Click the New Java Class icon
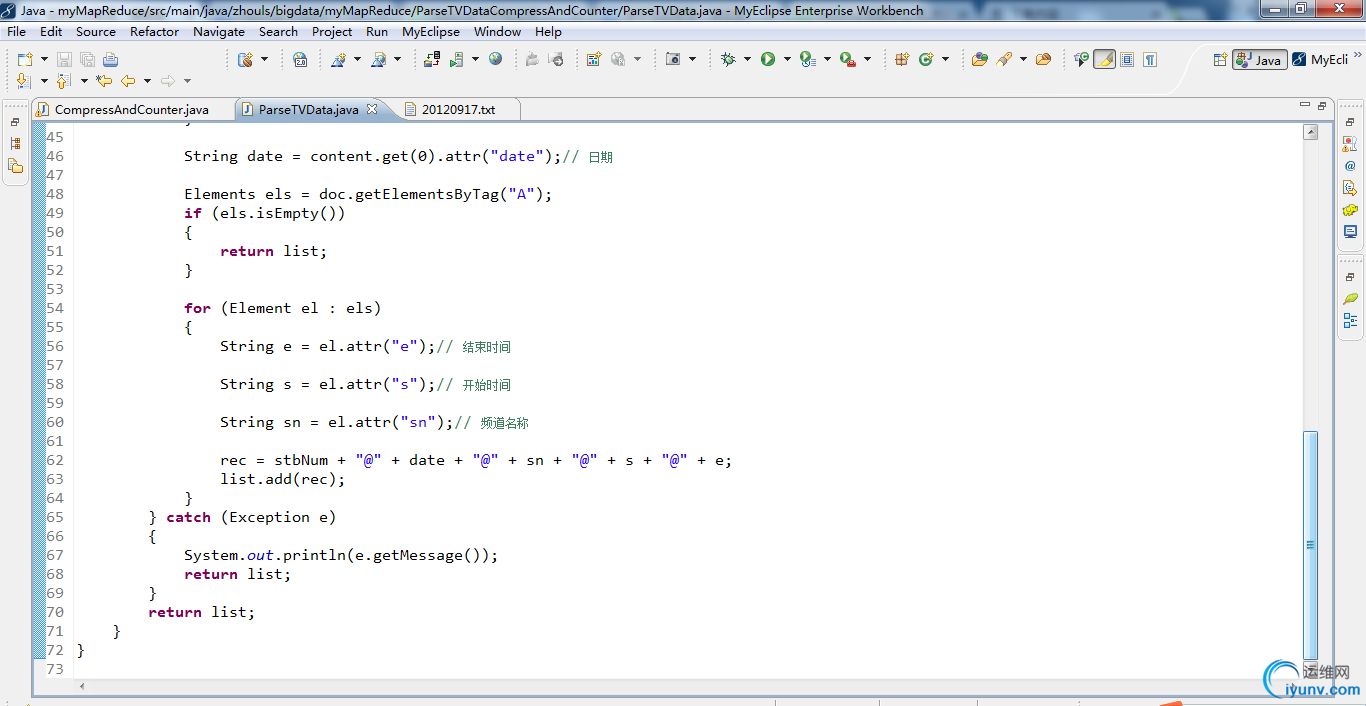 [926, 59]
